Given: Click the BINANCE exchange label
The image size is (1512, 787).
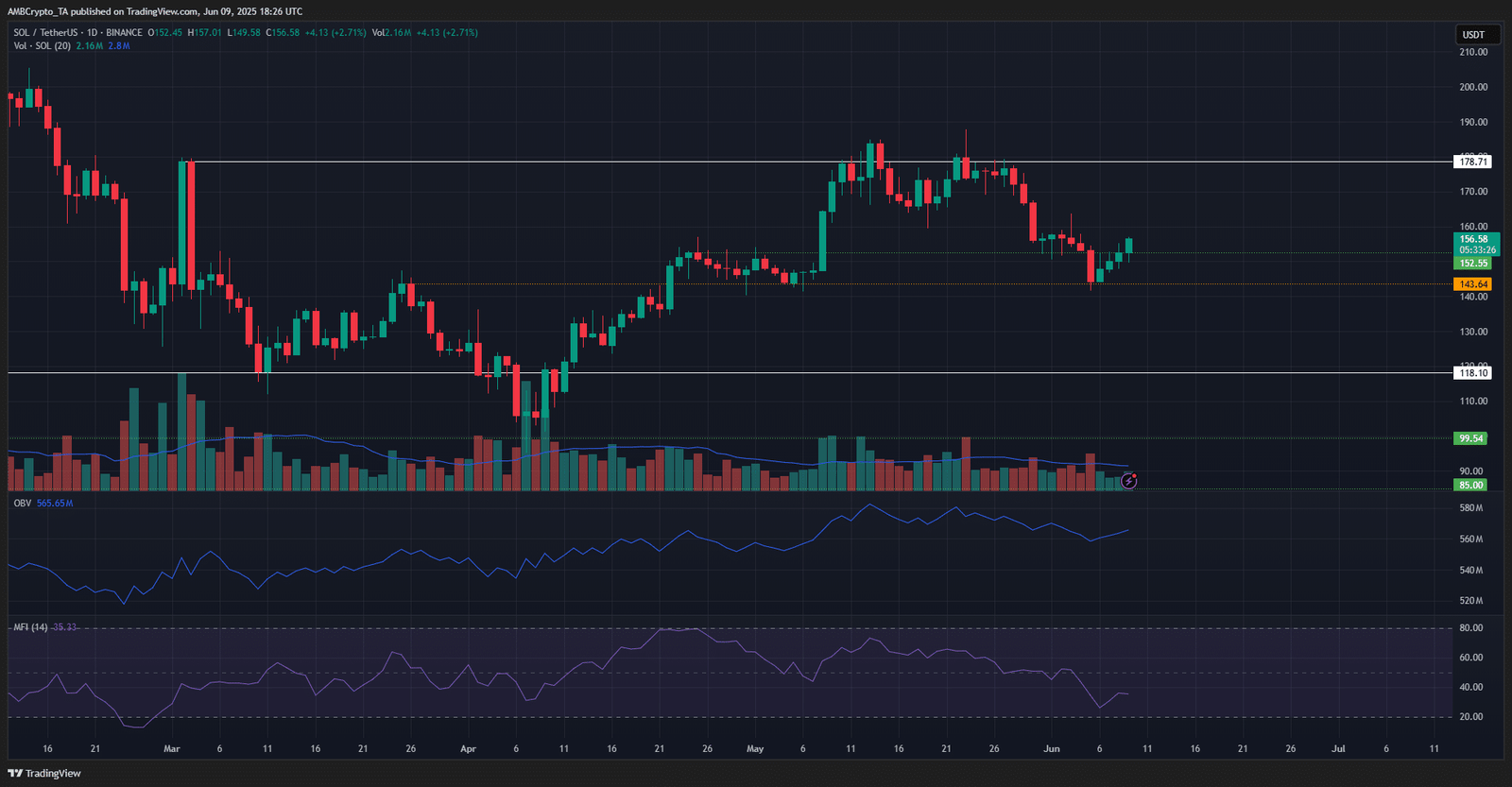Looking at the screenshot, I should 124,33.
